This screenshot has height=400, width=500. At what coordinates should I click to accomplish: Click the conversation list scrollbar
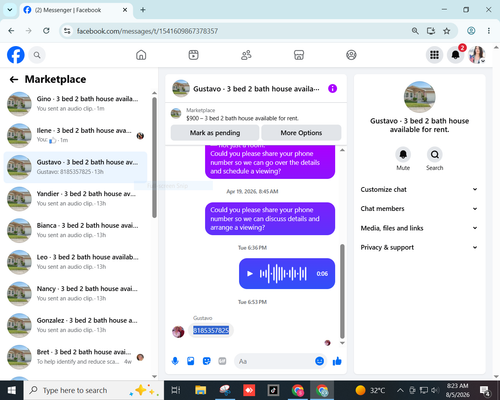click(154, 157)
